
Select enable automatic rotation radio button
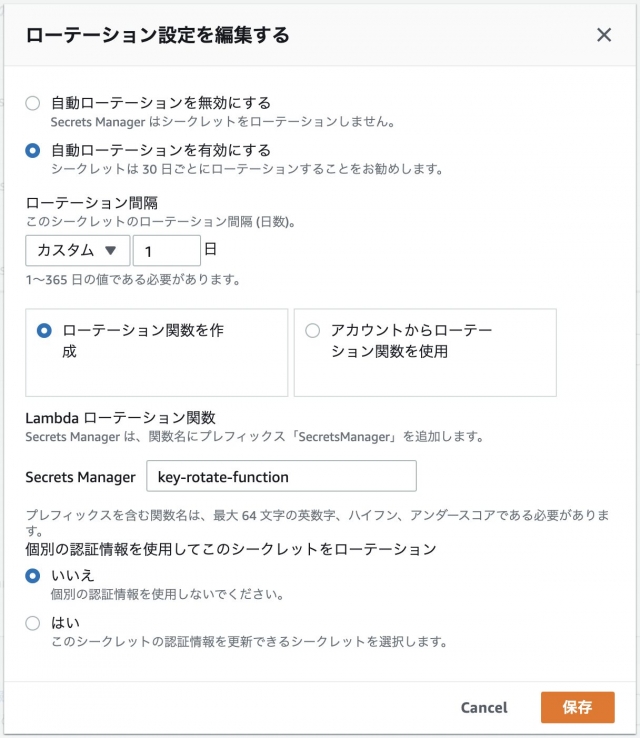(32, 151)
